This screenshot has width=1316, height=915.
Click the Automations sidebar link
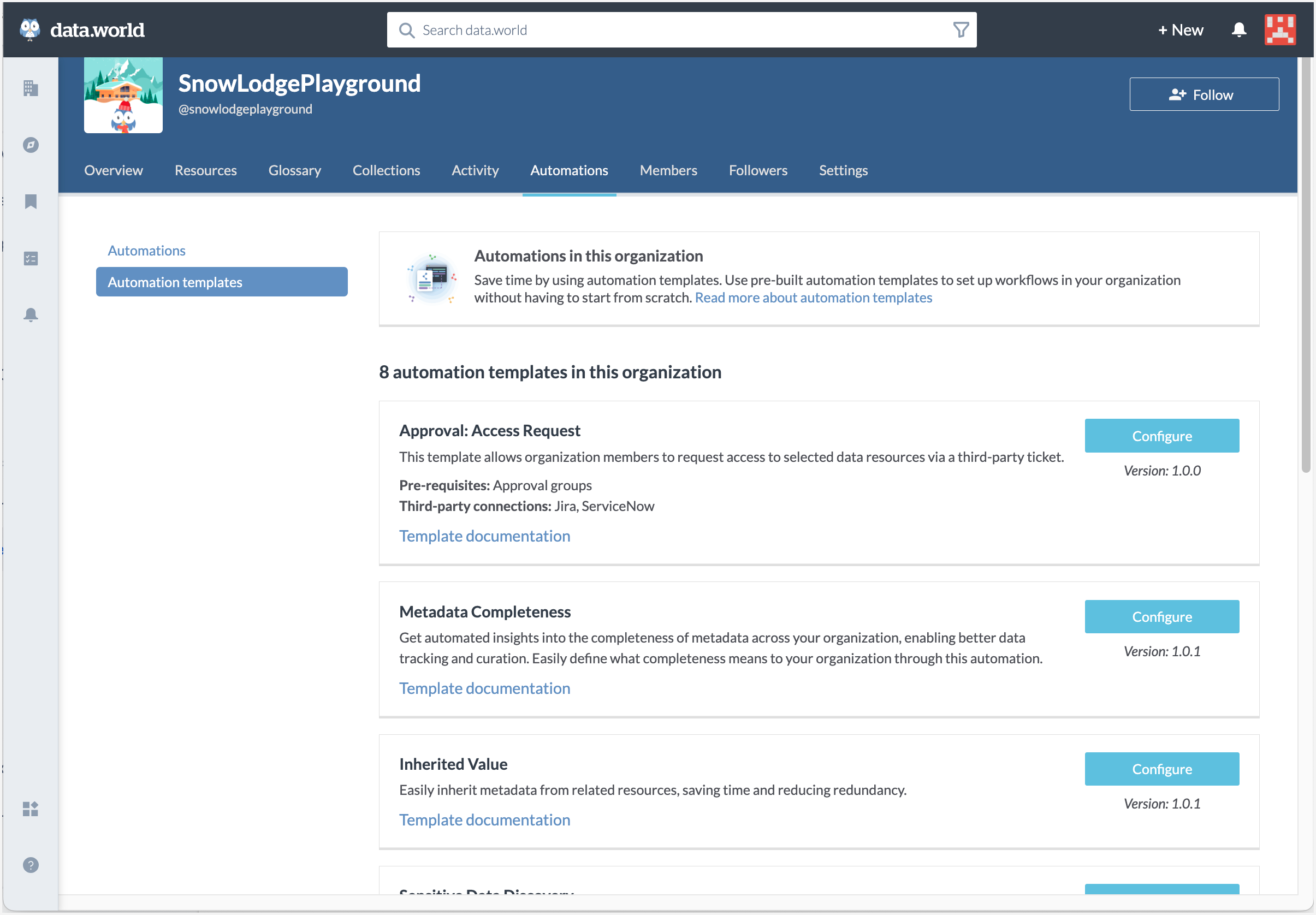[147, 250]
